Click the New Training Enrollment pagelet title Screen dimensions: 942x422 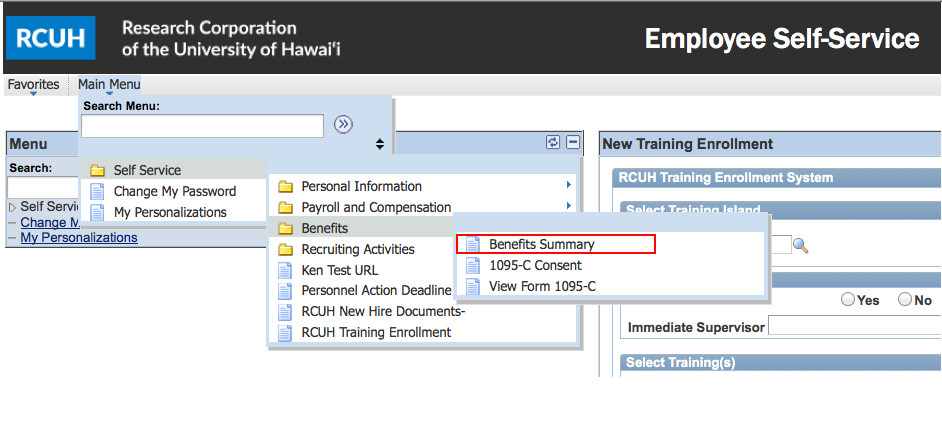point(688,144)
